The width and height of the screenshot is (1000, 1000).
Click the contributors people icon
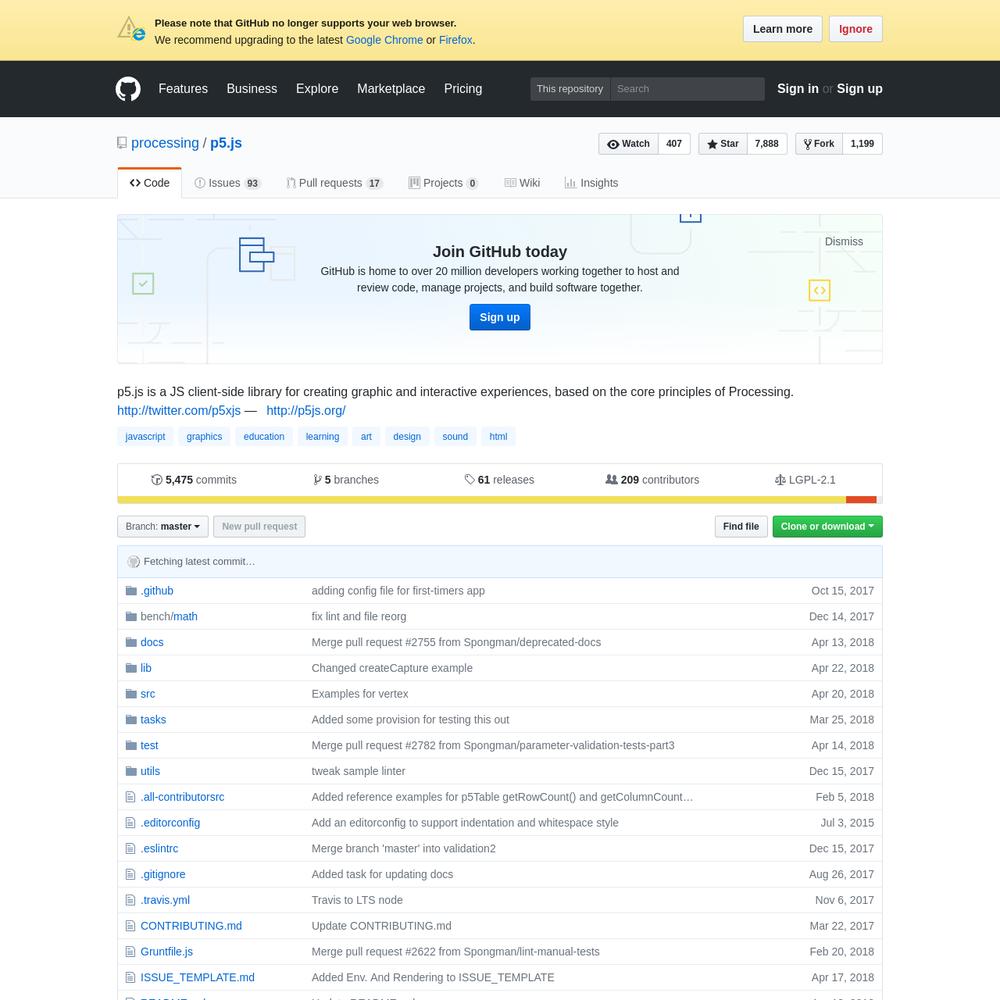611,479
